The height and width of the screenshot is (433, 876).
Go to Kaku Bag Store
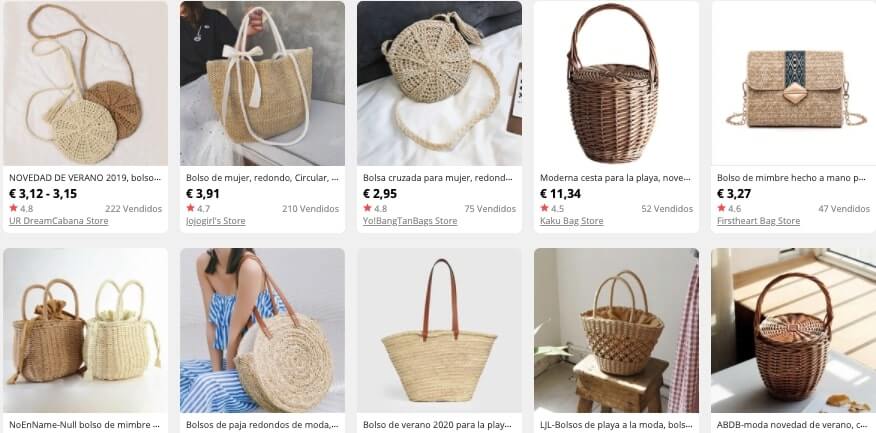tap(572, 221)
